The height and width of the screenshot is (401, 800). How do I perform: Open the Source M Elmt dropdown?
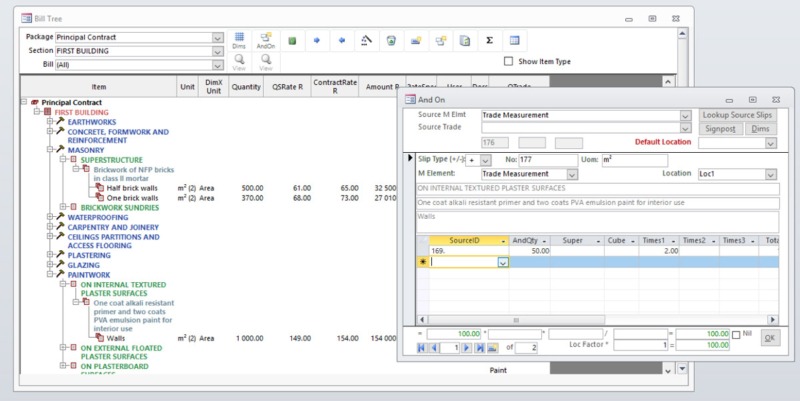pos(685,116)
